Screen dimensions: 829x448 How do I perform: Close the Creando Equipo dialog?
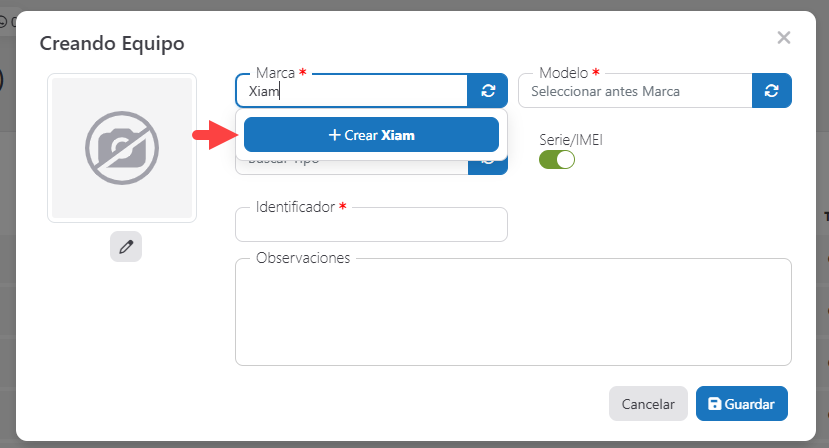pos(783,37)
